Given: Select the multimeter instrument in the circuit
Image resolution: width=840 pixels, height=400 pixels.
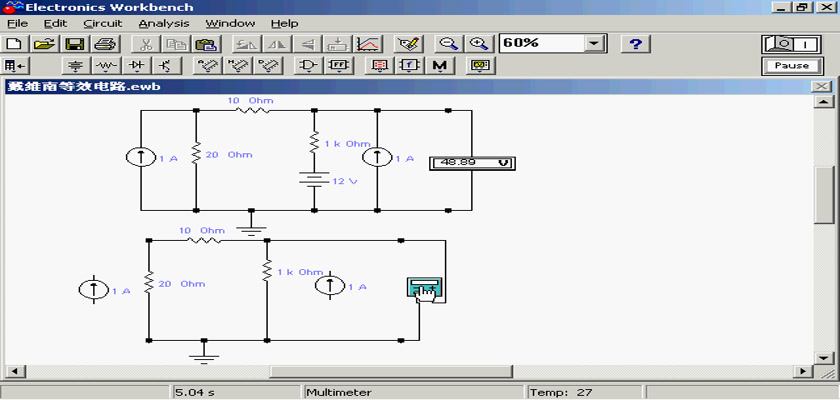Looking at the screenshot, I should (x=425, y=290).
